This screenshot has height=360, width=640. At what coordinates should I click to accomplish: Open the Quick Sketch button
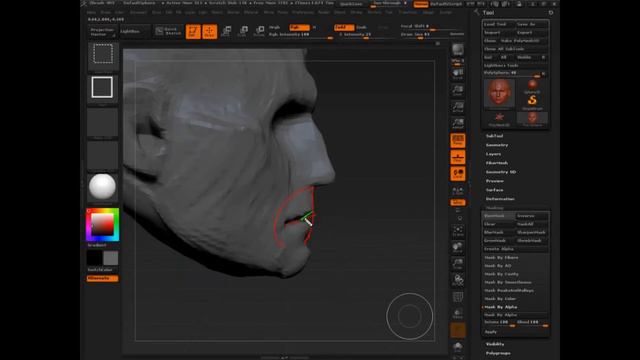tap(168, 31)
